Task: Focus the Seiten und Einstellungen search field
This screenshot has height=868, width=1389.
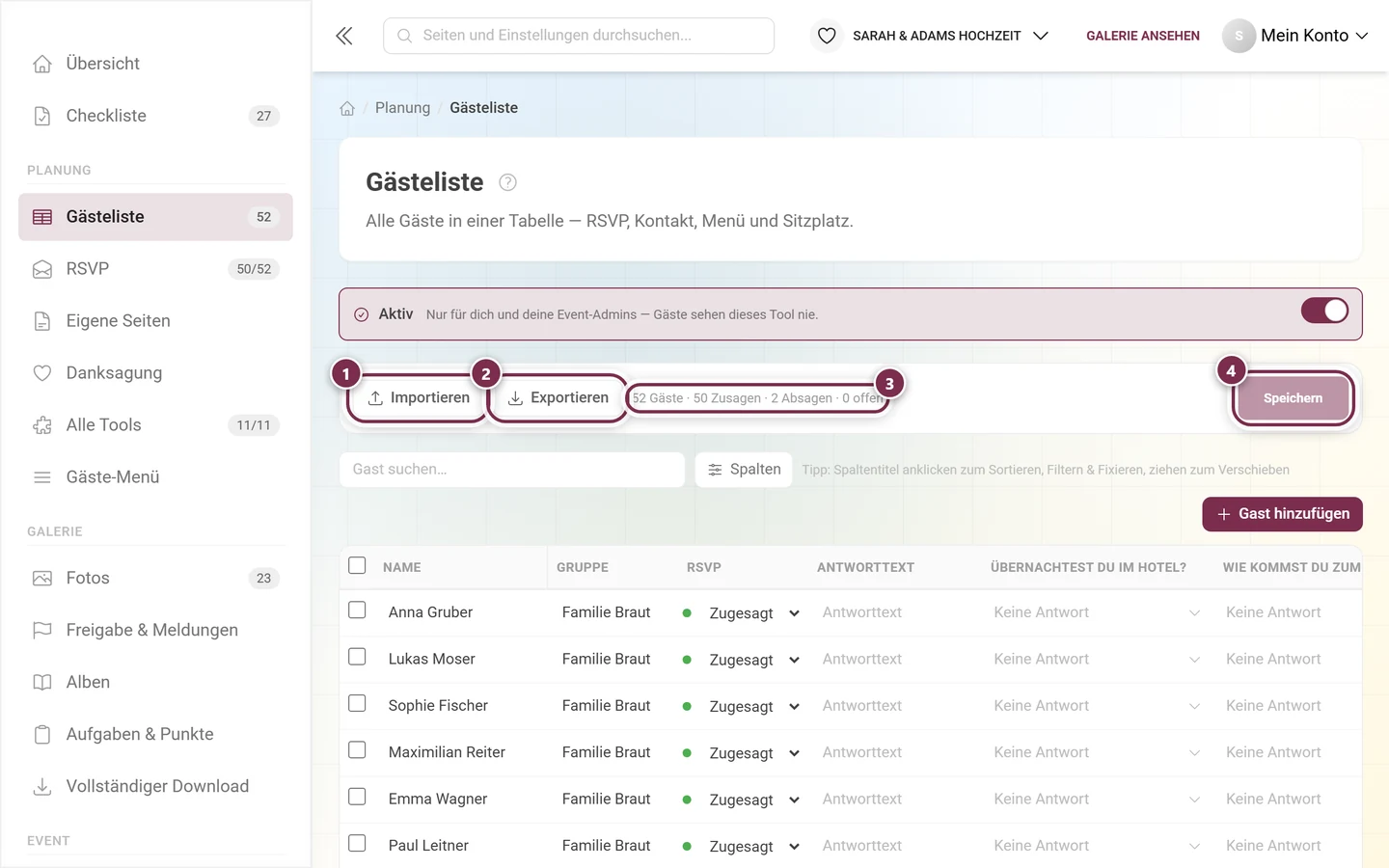Action: pos(579,36)
